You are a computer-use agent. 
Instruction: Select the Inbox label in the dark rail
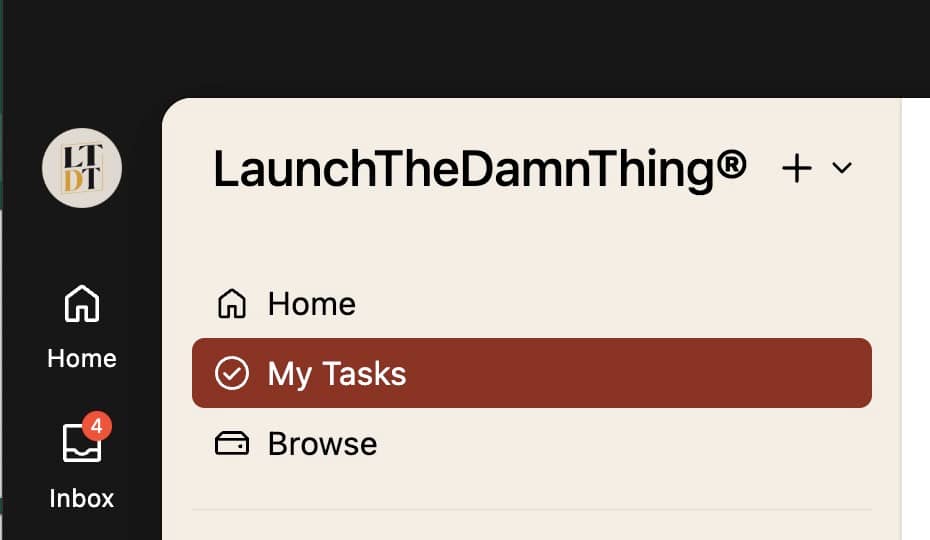coord(82,498)
